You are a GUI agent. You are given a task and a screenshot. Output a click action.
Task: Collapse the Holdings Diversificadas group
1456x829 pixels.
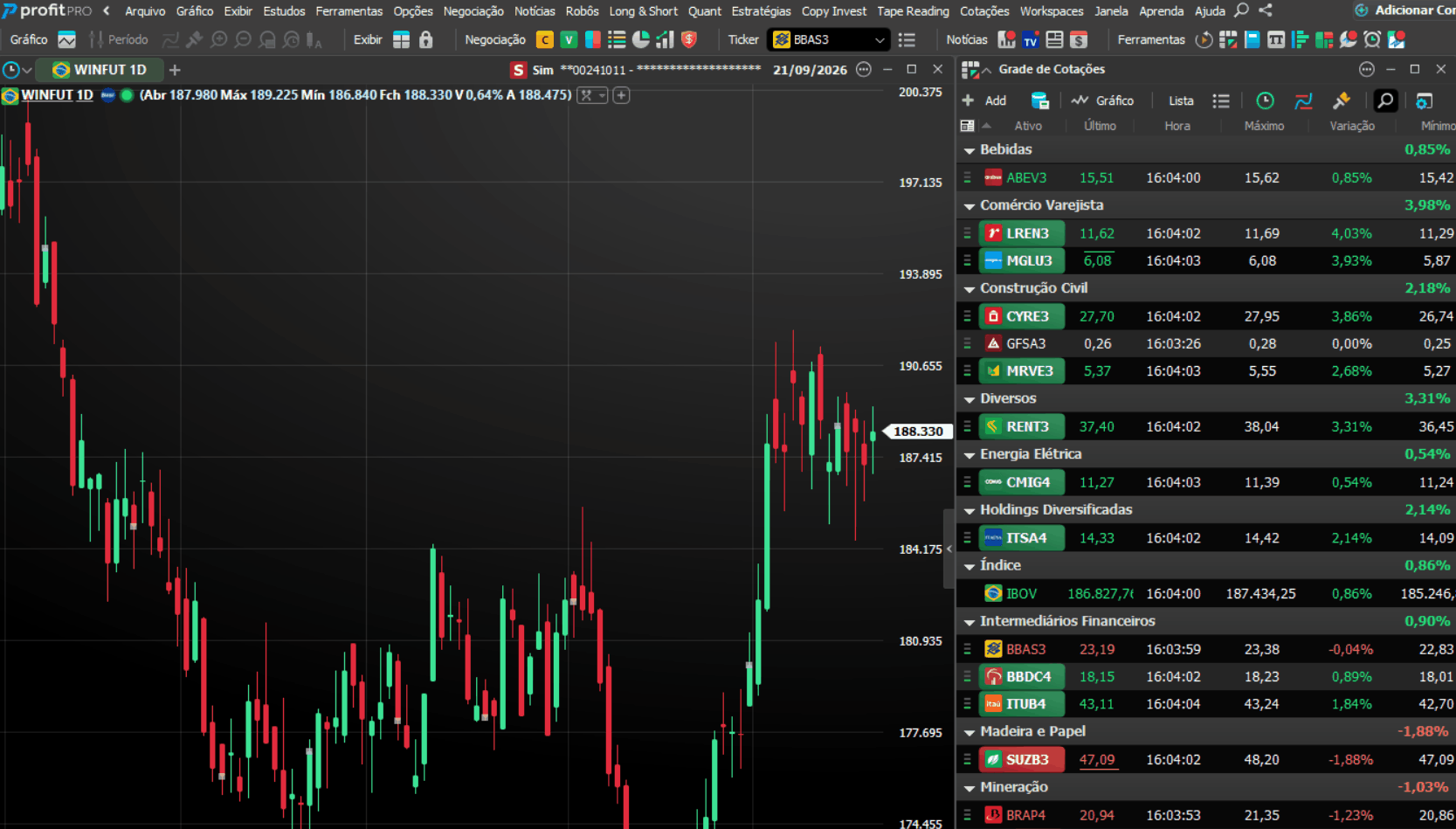(970, 511)
